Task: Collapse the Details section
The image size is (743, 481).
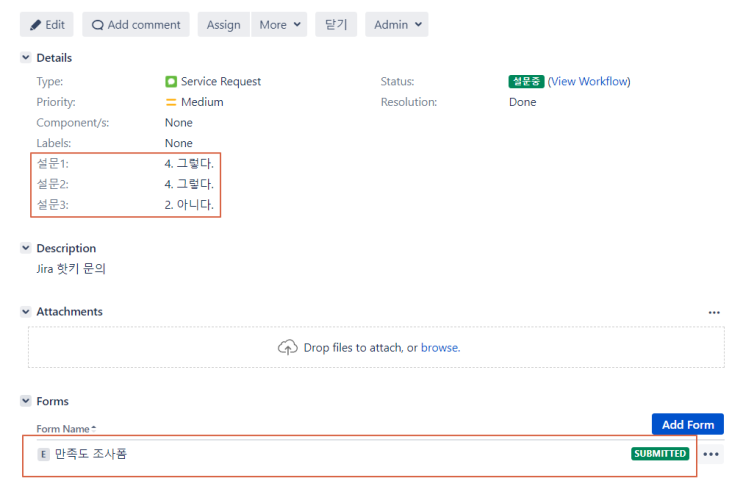Action: pos(26,58)
